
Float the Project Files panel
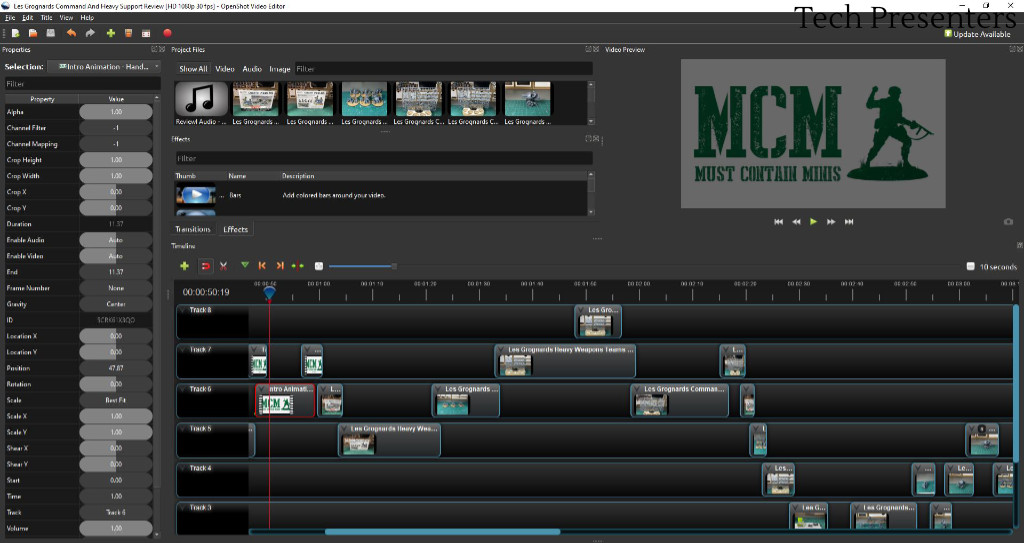pos(588,49)
